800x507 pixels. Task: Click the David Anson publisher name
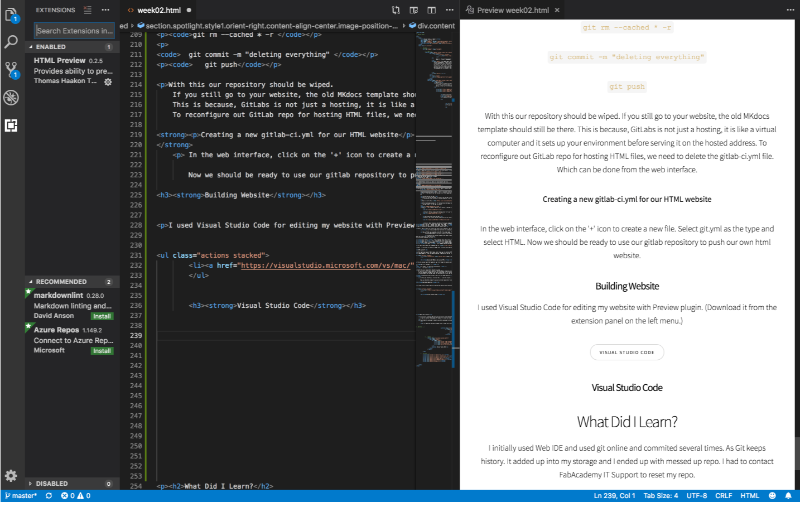click(54, 316)
